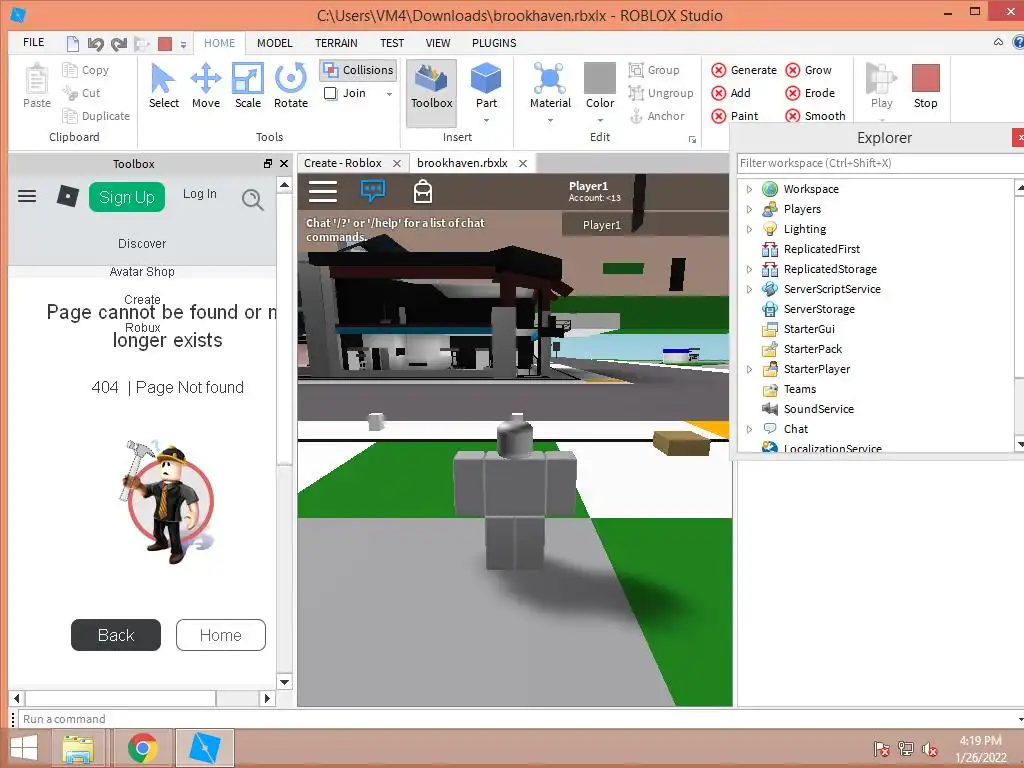Expand the ReplicatedStorage node

[x=749, y=269]
